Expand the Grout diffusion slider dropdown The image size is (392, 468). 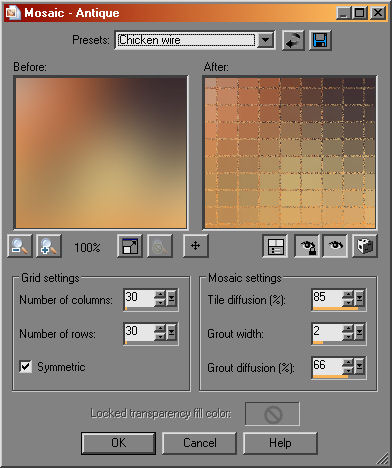(x=359, y=366)
